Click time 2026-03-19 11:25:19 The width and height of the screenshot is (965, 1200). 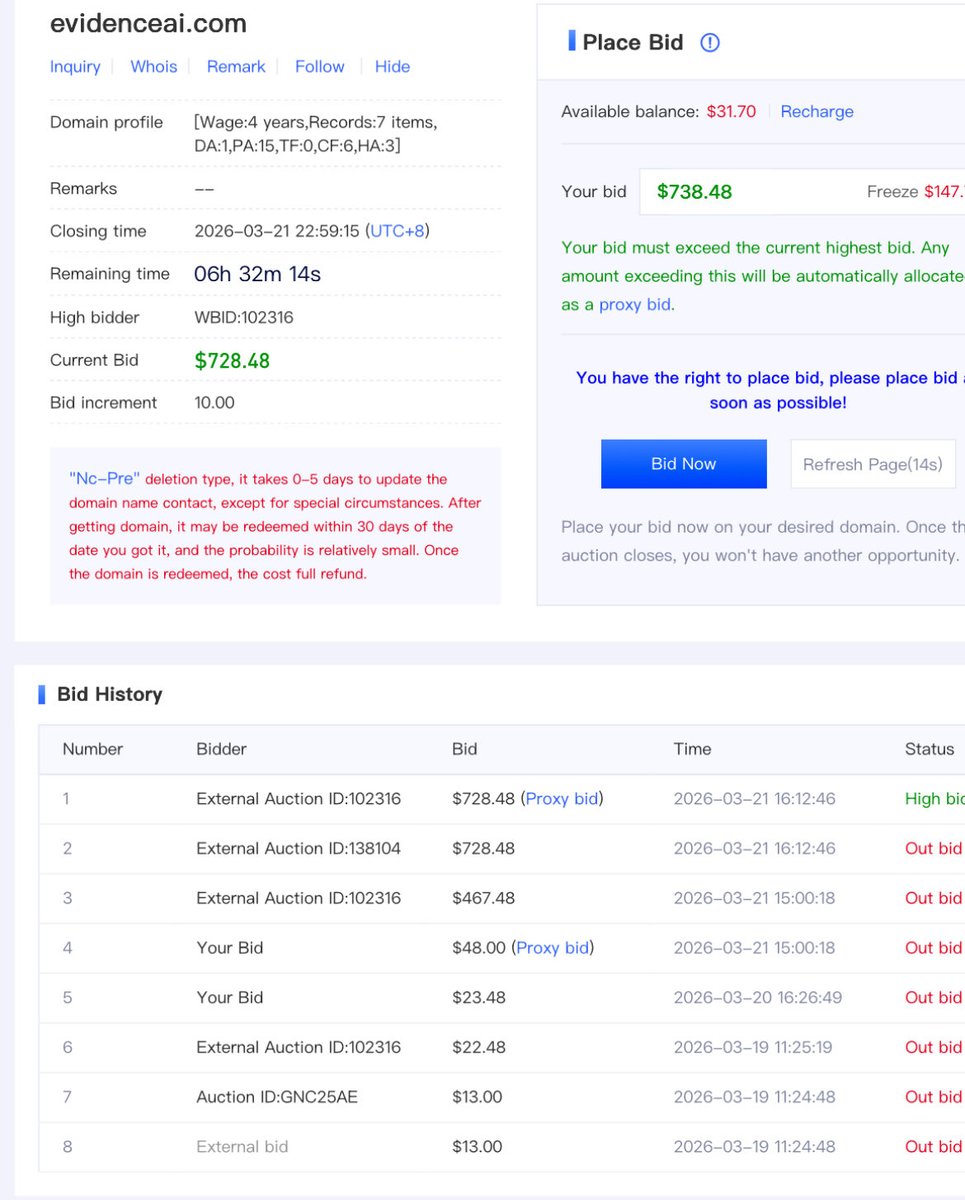(752, 1047)
